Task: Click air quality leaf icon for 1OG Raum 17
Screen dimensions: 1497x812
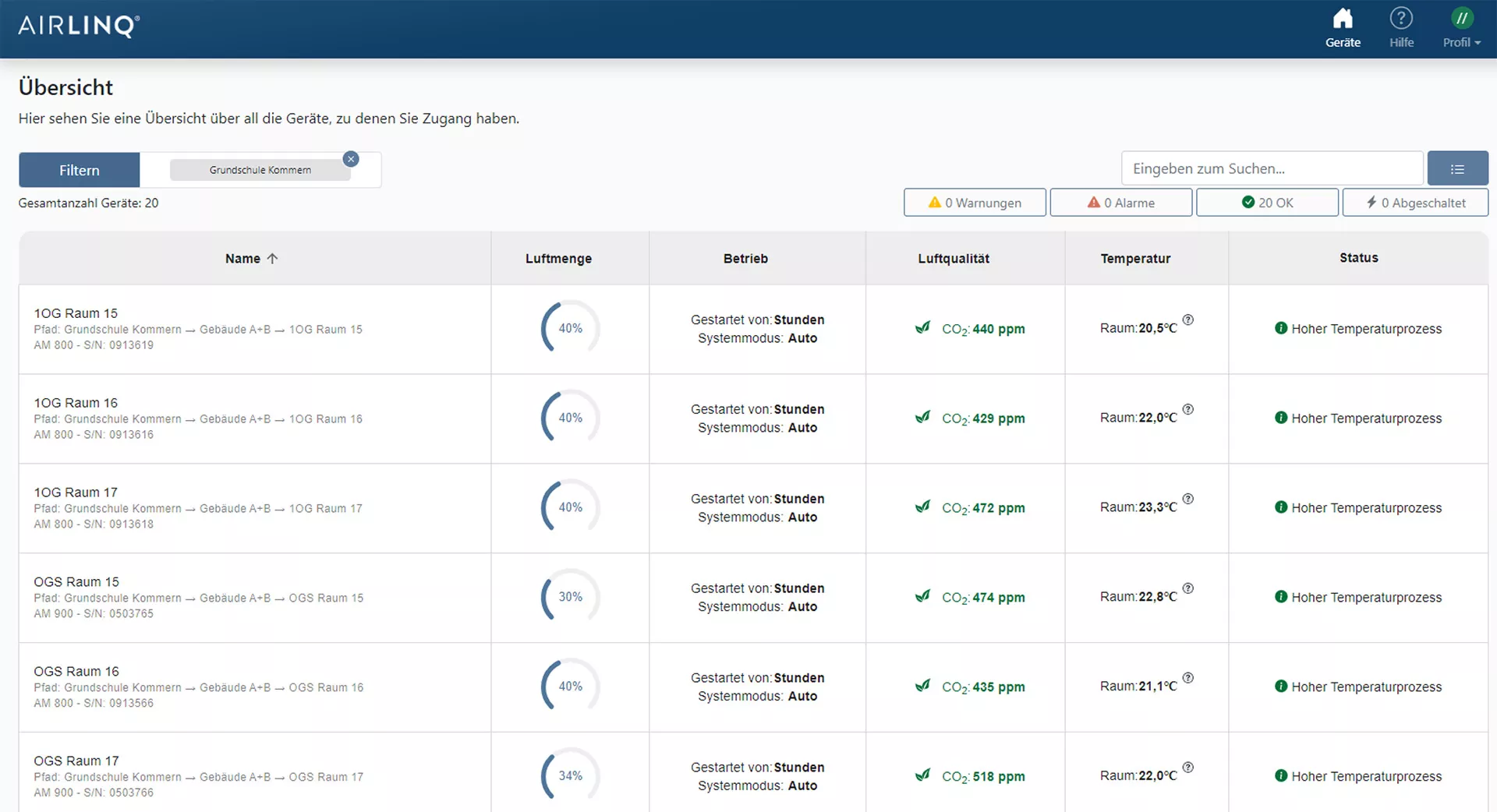Action: click(922, 507)
